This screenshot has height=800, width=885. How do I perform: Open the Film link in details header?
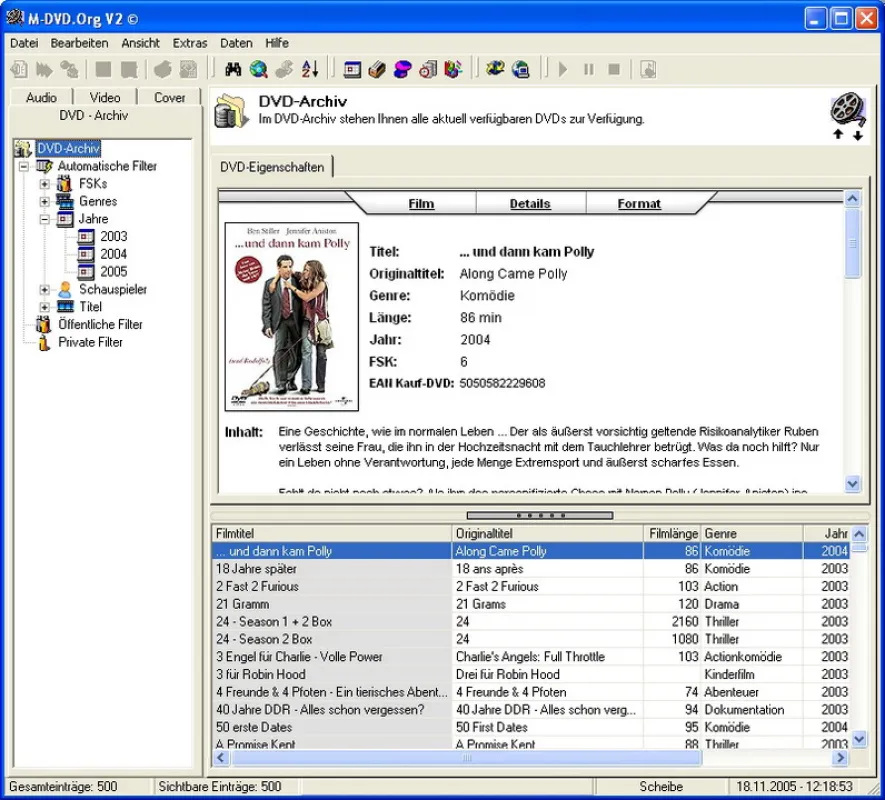421,204
